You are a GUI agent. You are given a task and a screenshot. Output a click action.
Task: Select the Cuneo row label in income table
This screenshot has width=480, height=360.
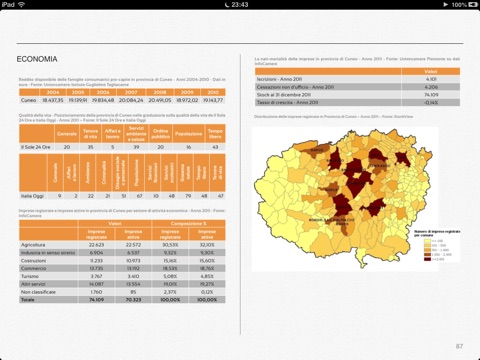click(28, 100)
